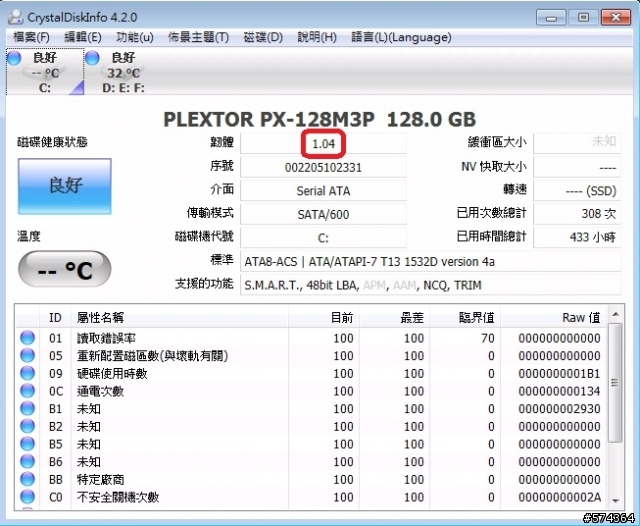Click status circle for attribute BB
Viewport: 640px width, 526px height.
(x=27, y=479)
